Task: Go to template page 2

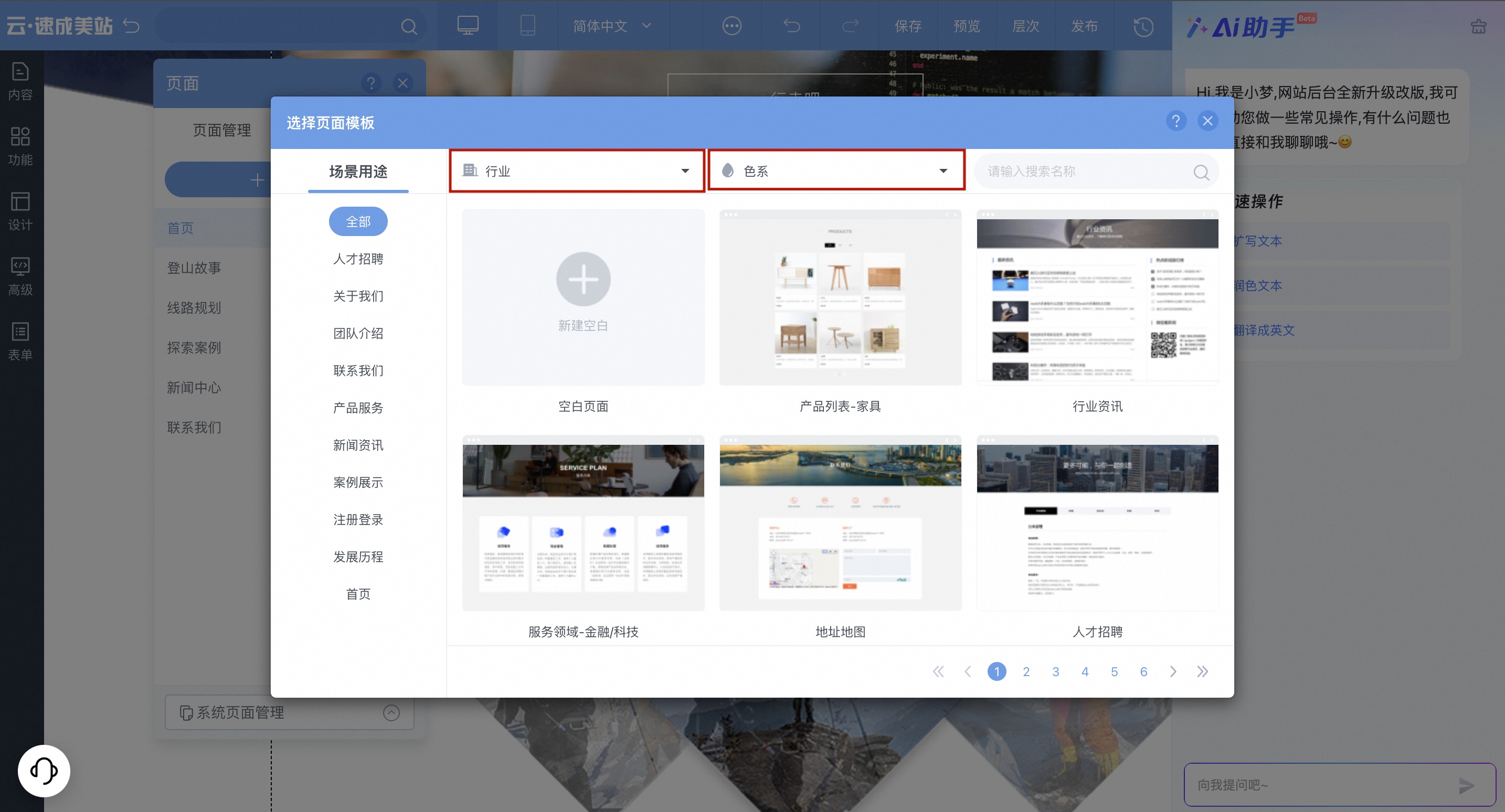Action: (x=1026, y=671)
